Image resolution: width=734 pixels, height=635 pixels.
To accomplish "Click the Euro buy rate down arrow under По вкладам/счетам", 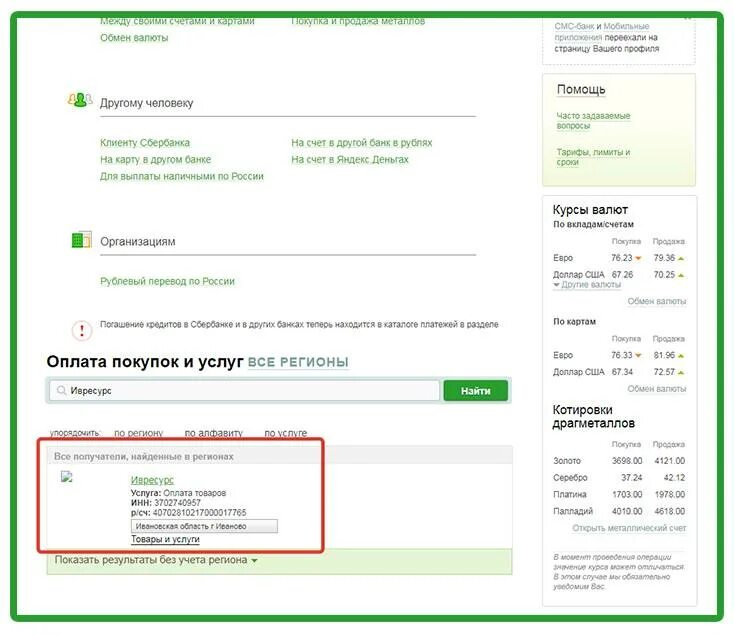I will coord(638,258).
